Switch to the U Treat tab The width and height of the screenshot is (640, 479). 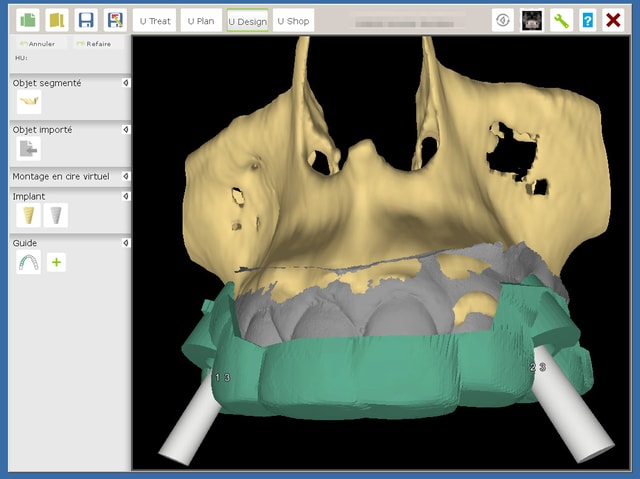(x=155, y=20)
